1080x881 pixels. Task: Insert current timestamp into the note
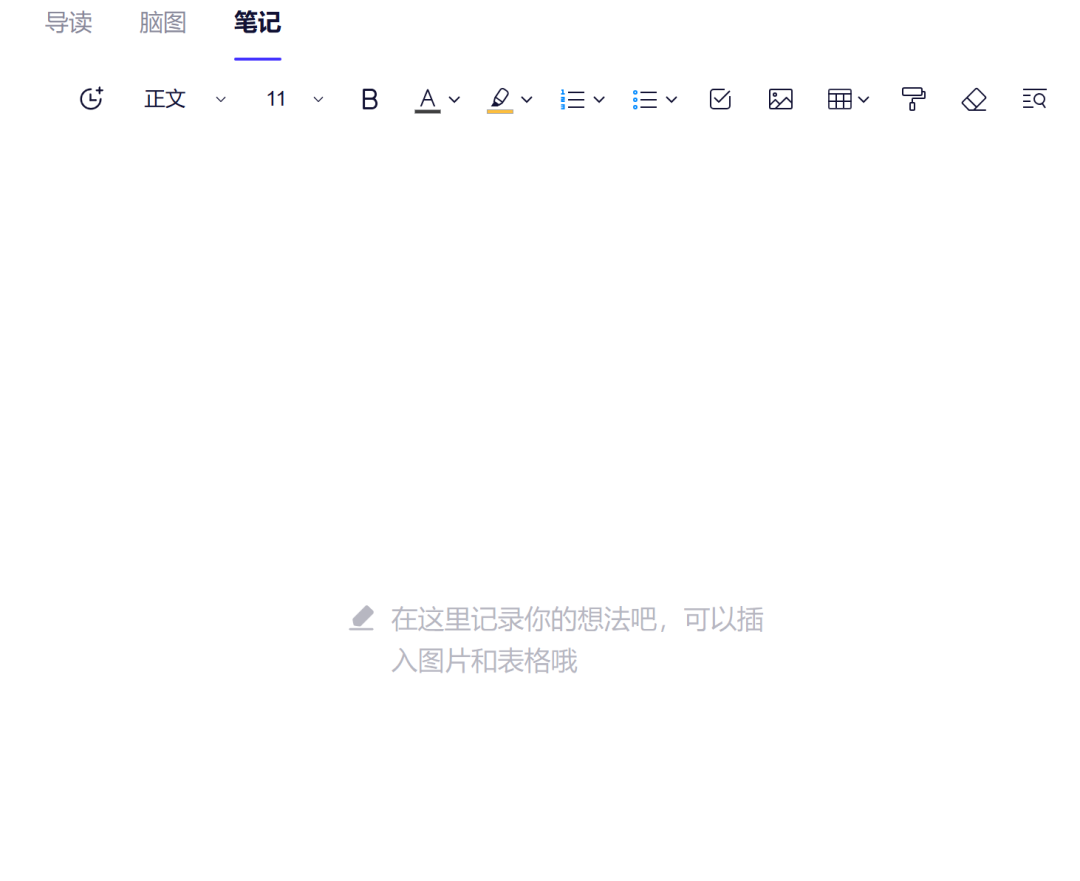91,99
